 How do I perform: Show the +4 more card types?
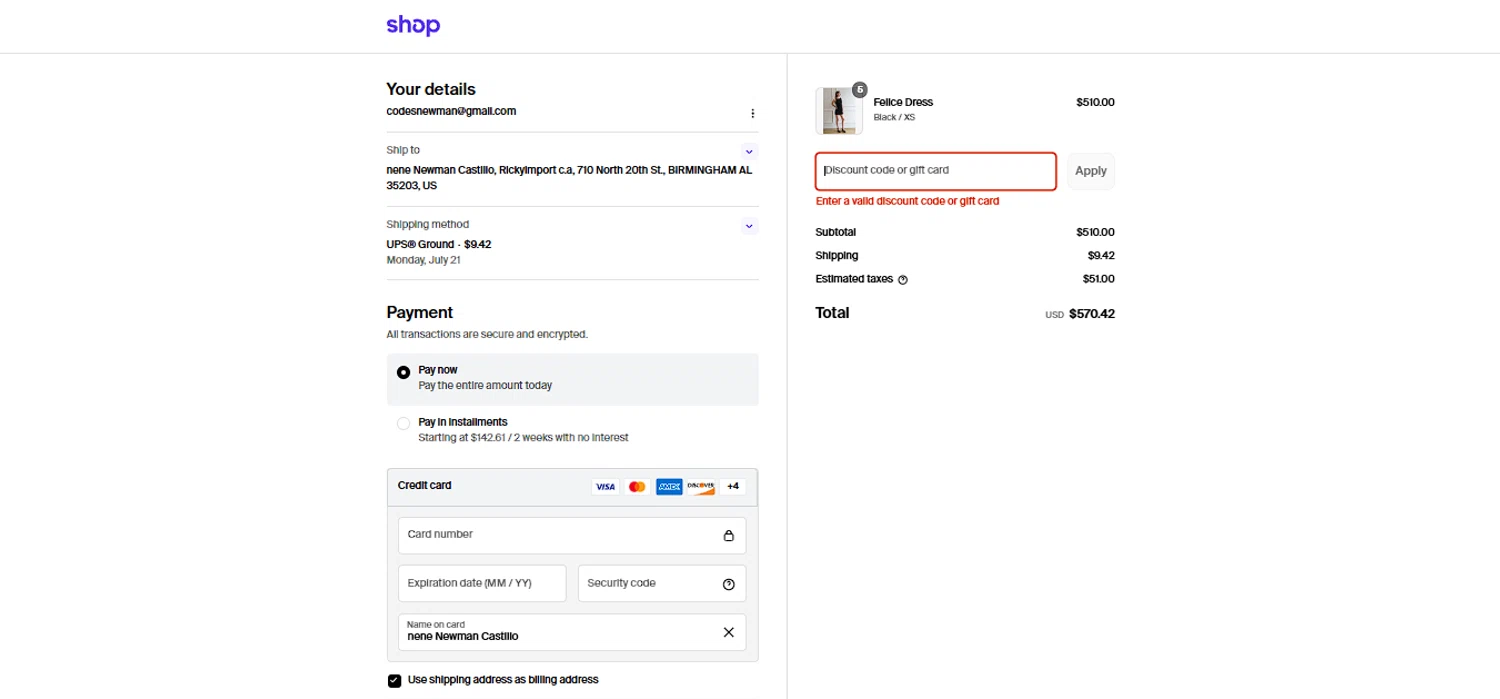(x=733, y=487)
